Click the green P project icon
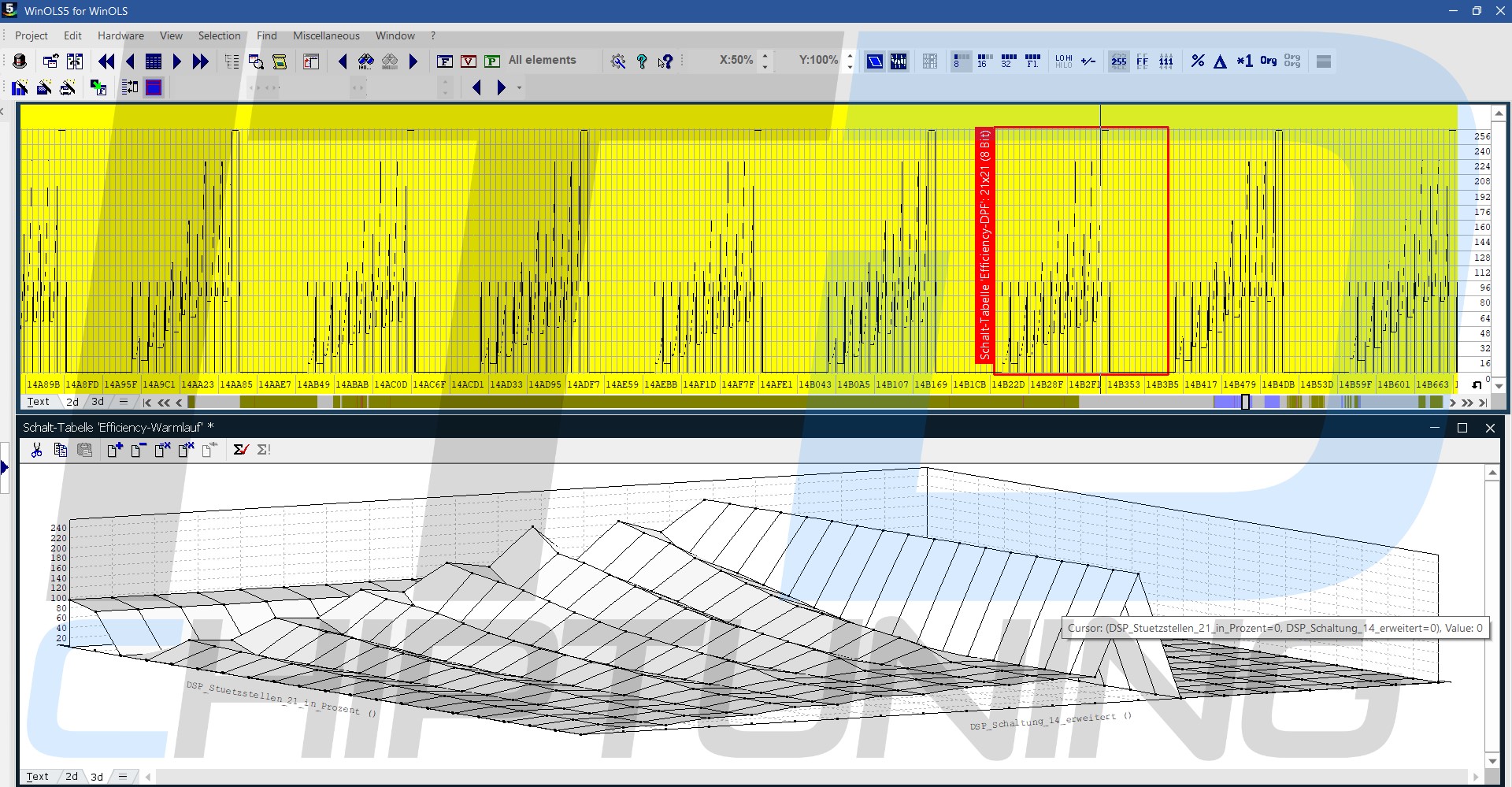 (x=492, y=61)
